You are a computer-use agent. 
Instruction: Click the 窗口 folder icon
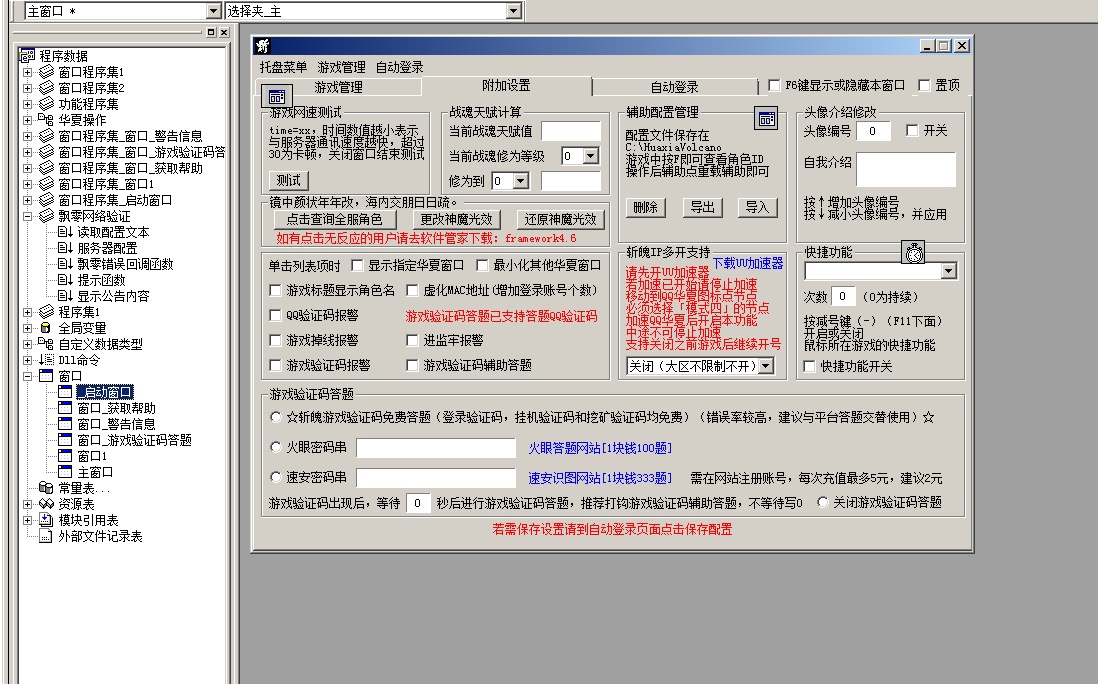46,376
